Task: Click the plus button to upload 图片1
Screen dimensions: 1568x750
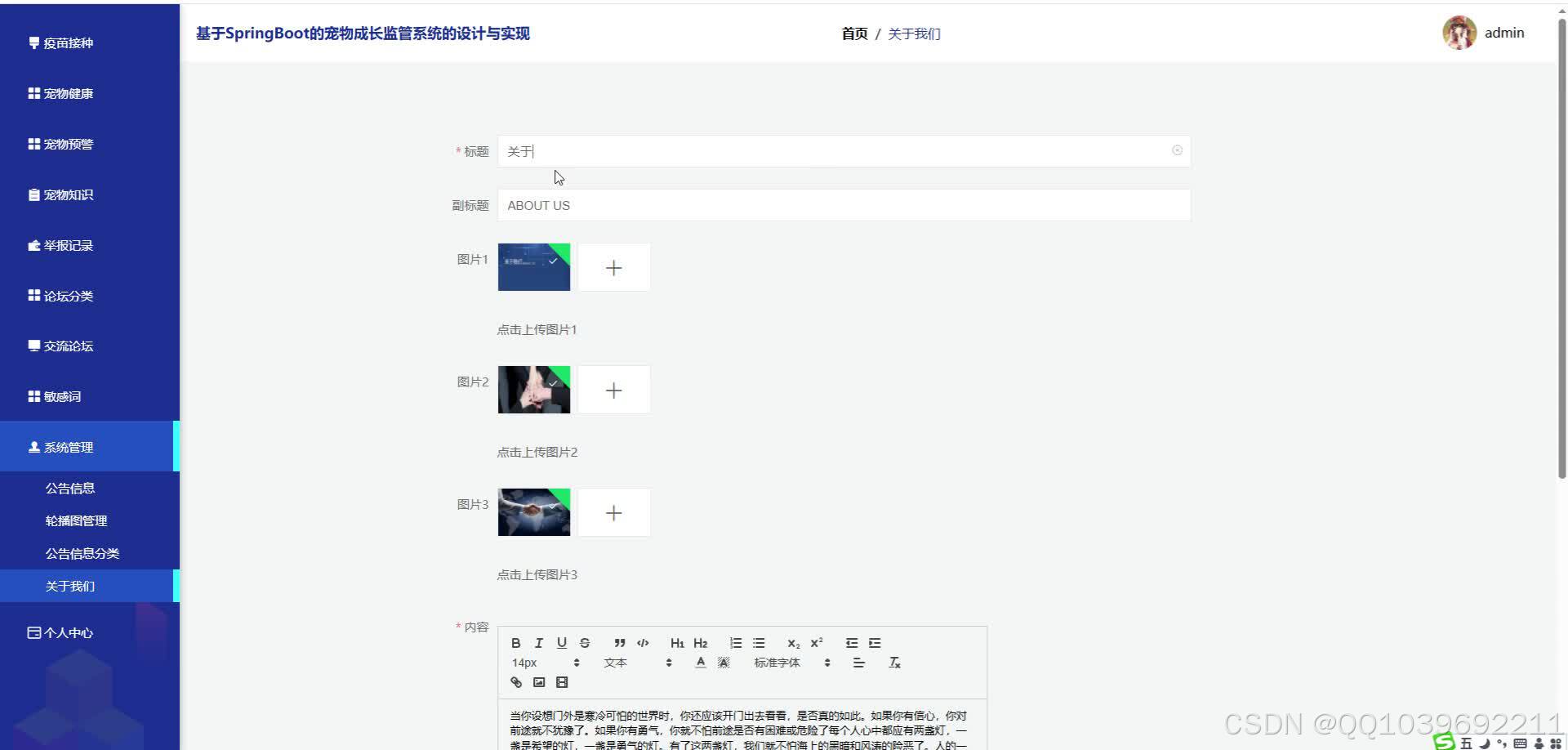Action: (x=613, y=266)
